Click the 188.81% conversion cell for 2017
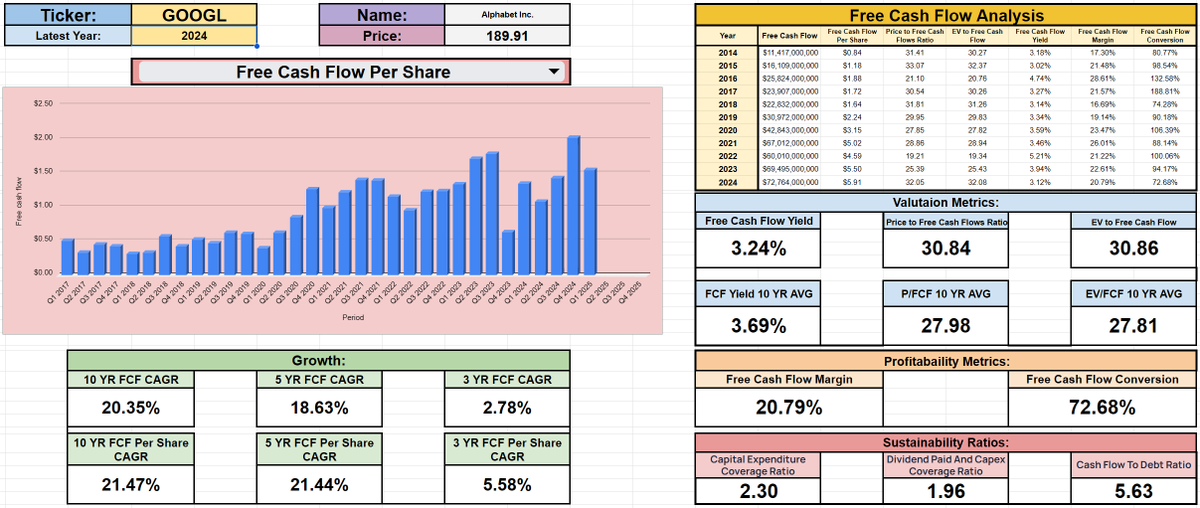The image size is (1200, 508). coord(1164,91)
